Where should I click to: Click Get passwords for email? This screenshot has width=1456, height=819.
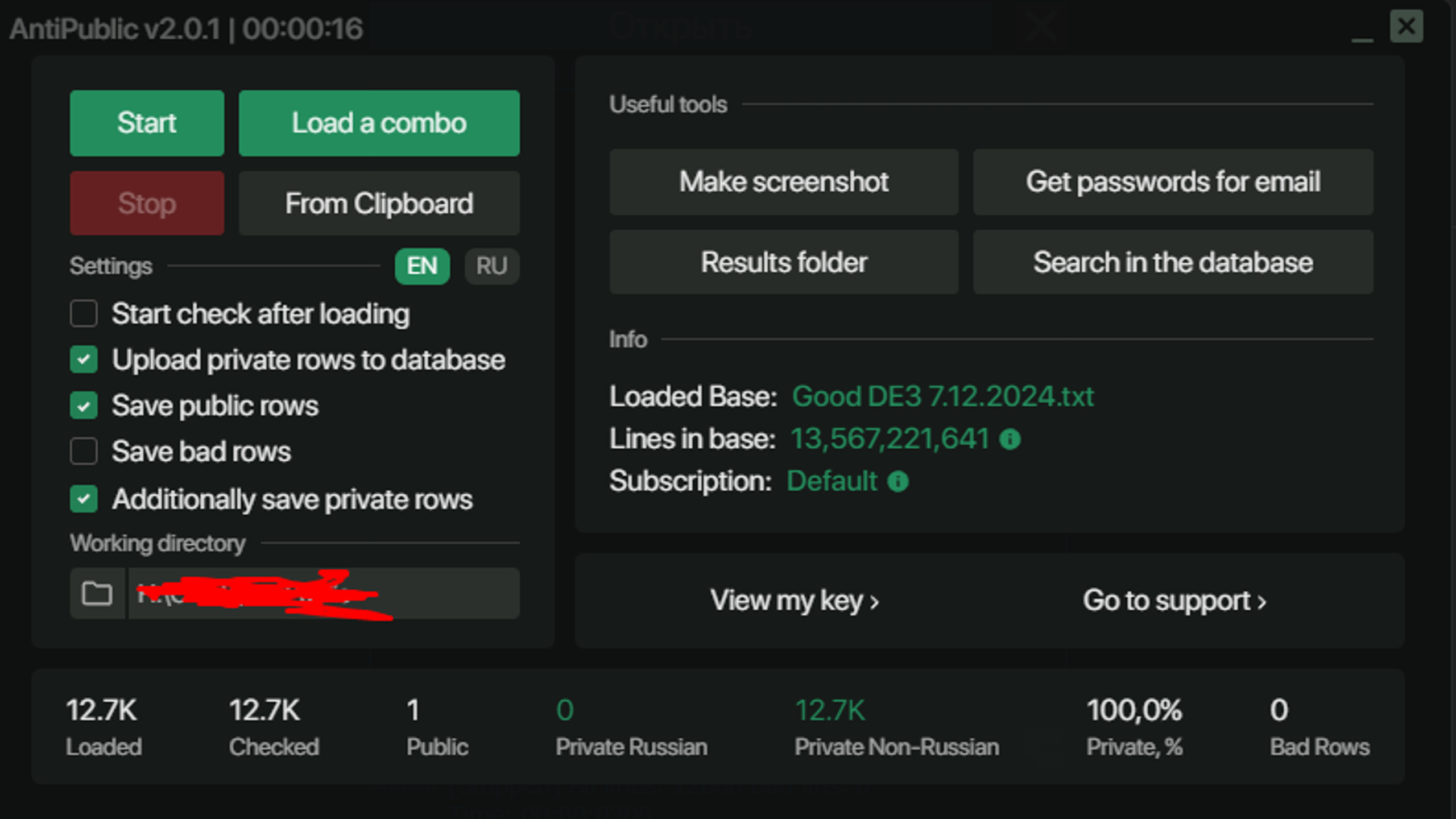point(1173,182)
